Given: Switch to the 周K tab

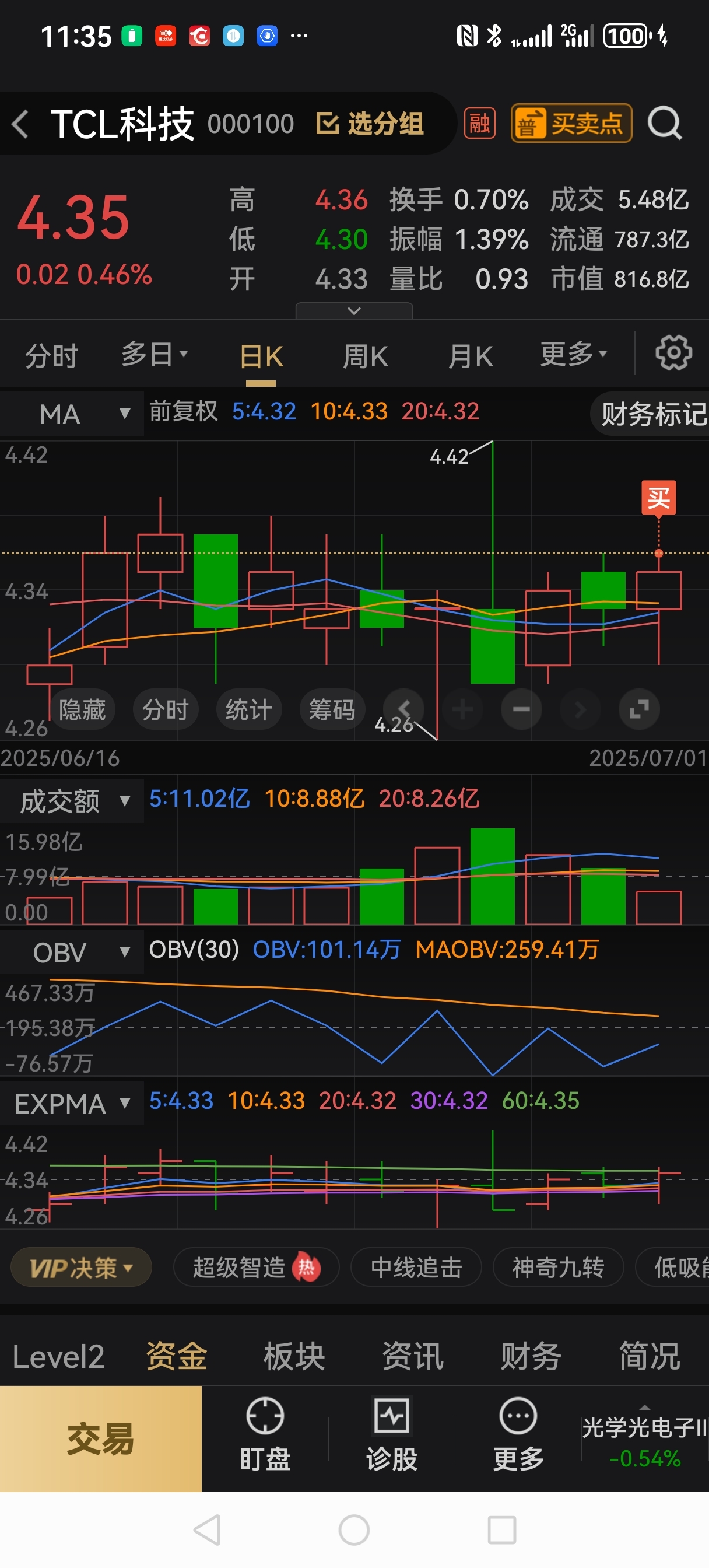Looking at the screenshot, I should pyautogui.click(x=365, y=356).
